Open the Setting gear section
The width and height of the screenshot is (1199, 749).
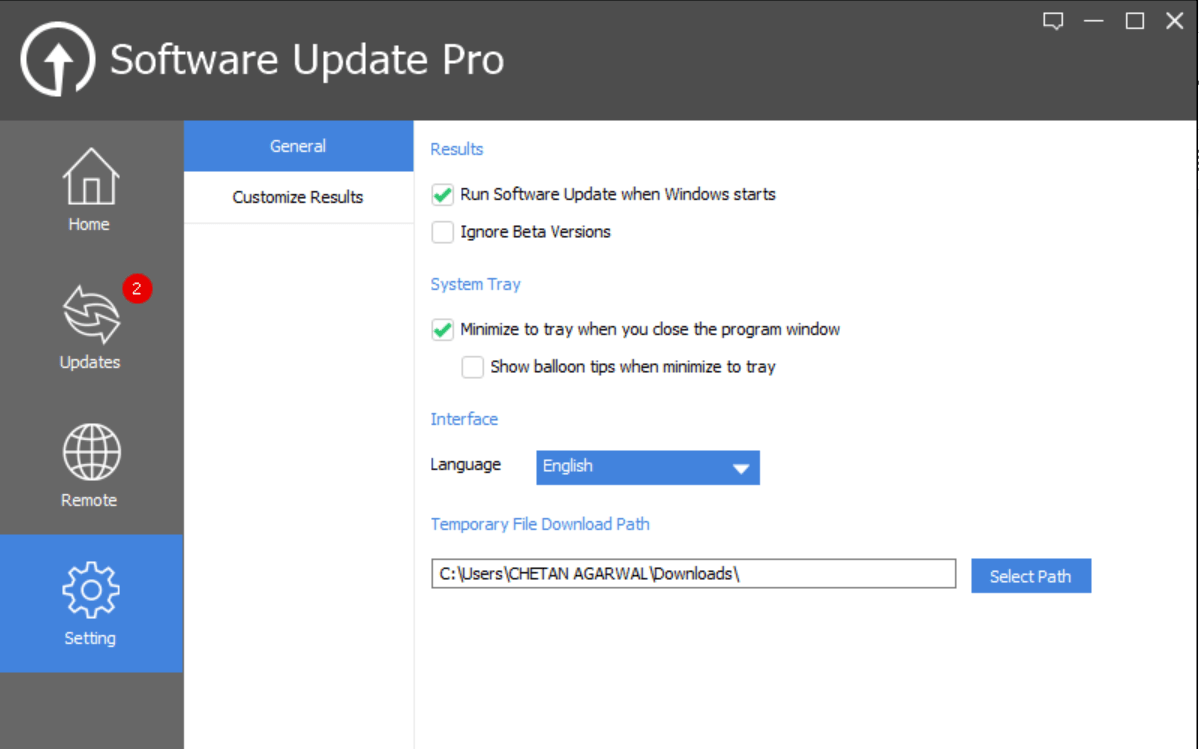click(90, 603)
